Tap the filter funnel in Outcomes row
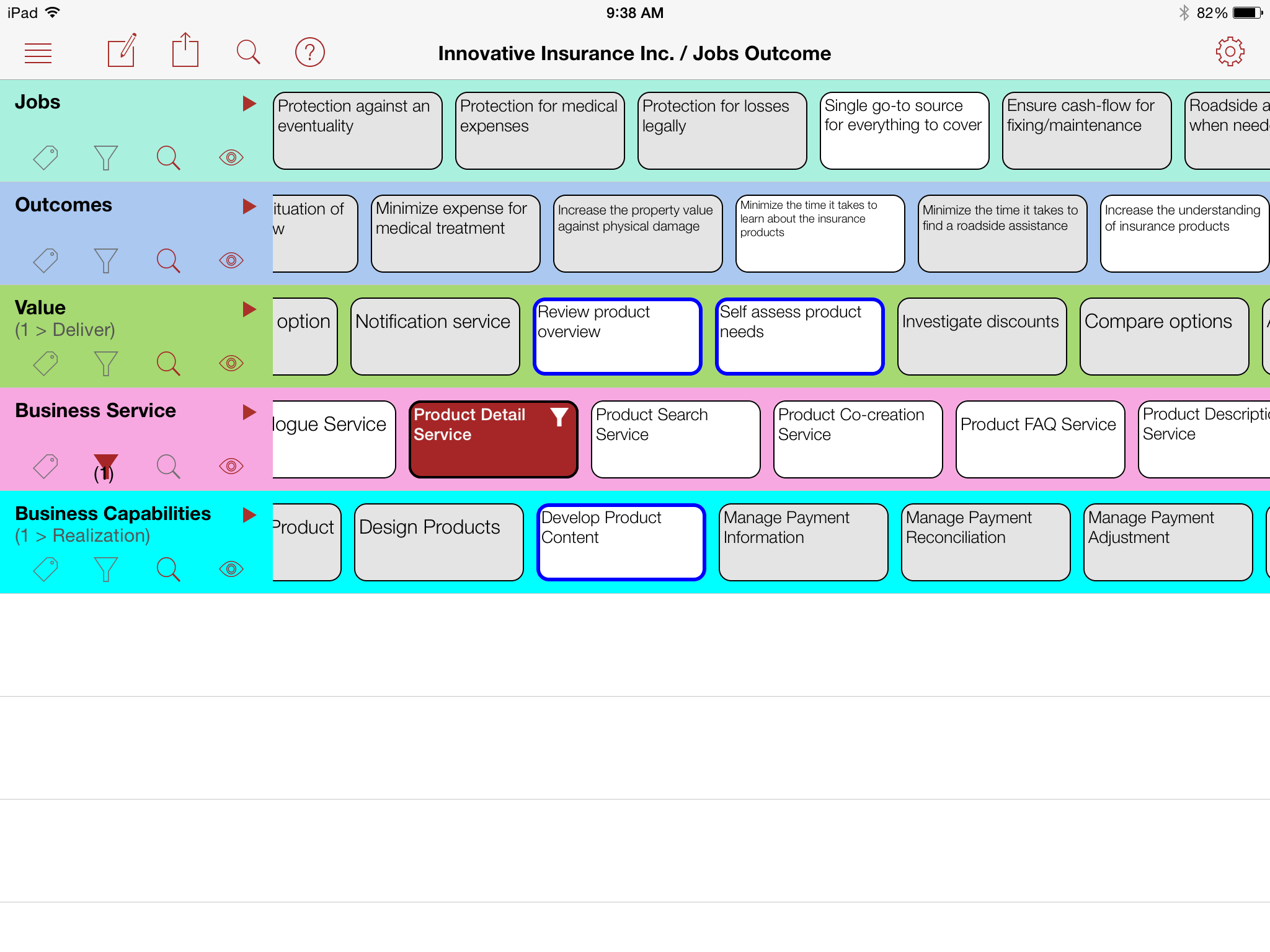Viewport: 1270px width, 952px height. tap(105, 260)
